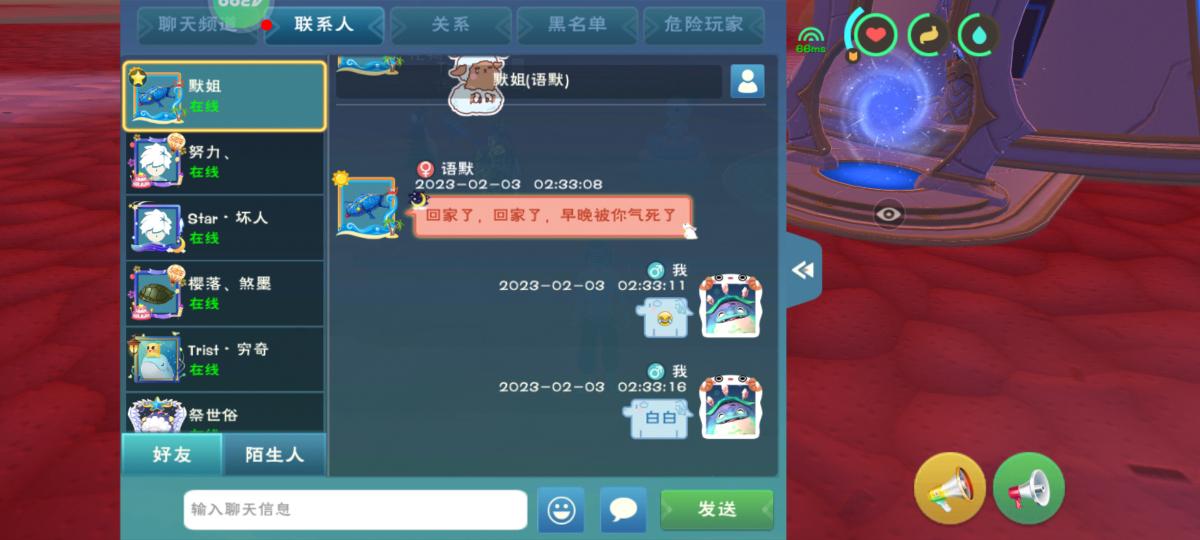Viewport: 1200px width, 540px height.
Task: Open the 关系 tab
Action: [450, 25]
